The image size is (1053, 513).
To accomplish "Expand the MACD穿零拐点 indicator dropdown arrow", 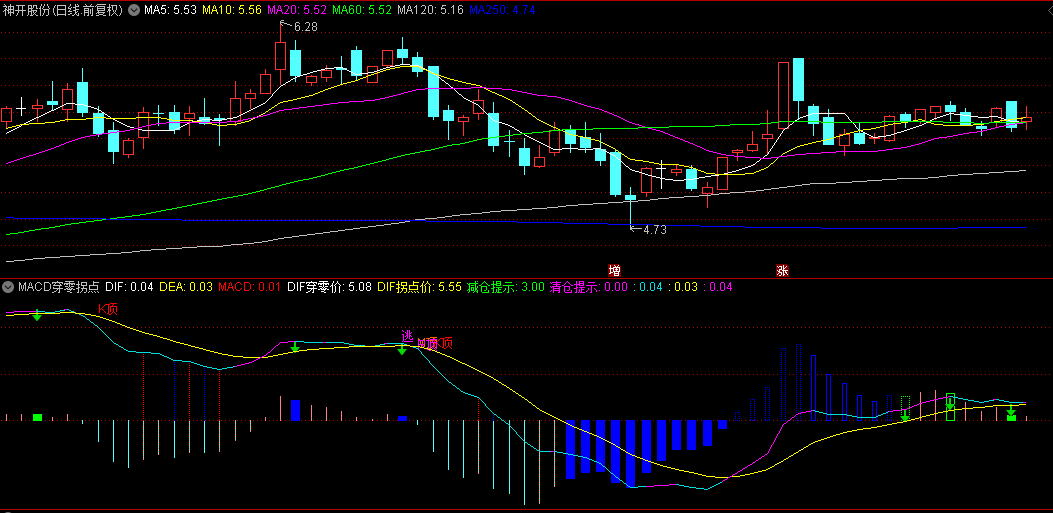I will pyautogui.click(x=8, y=287).
